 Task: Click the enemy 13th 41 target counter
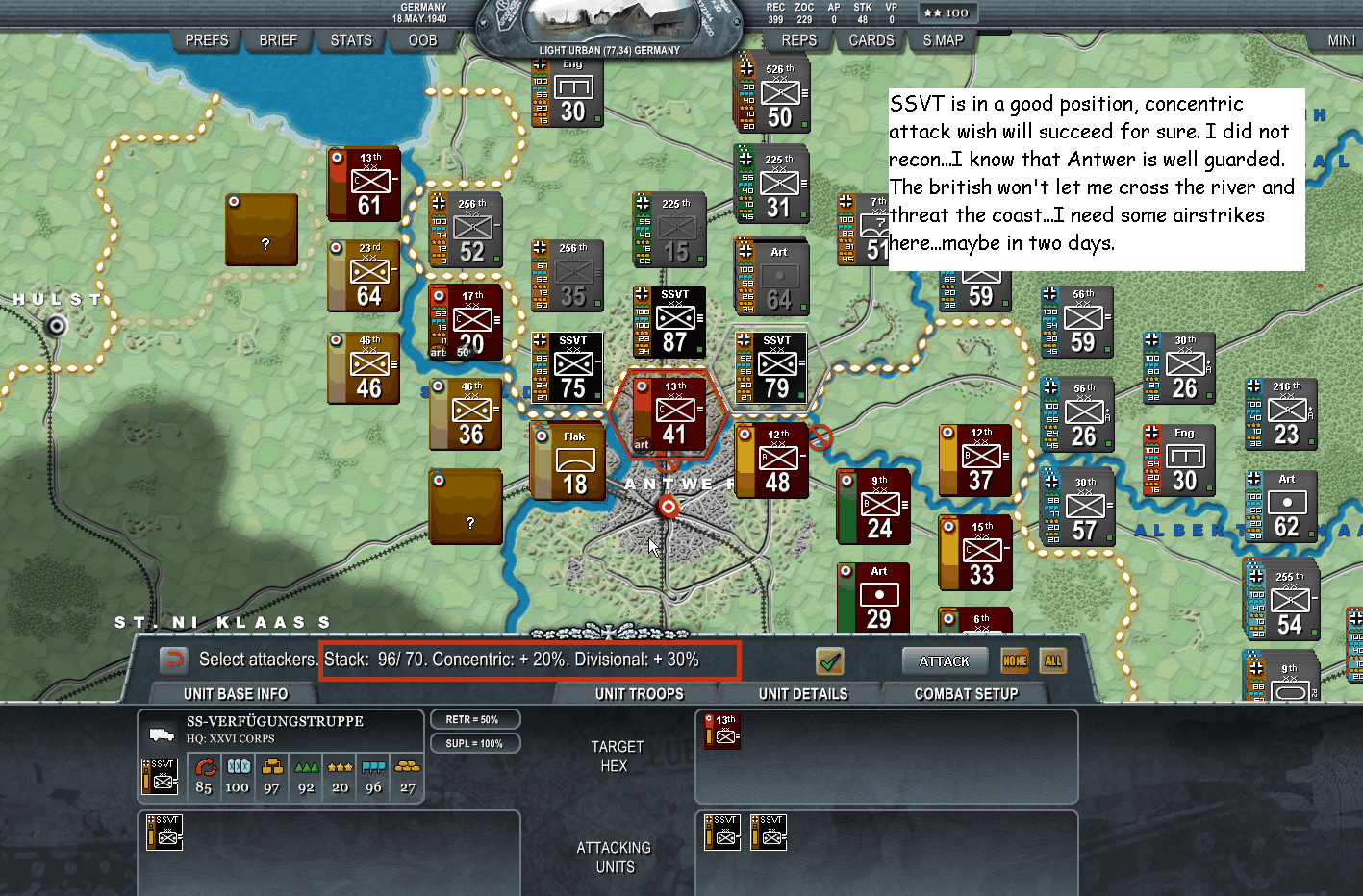(x=669, y=414)
